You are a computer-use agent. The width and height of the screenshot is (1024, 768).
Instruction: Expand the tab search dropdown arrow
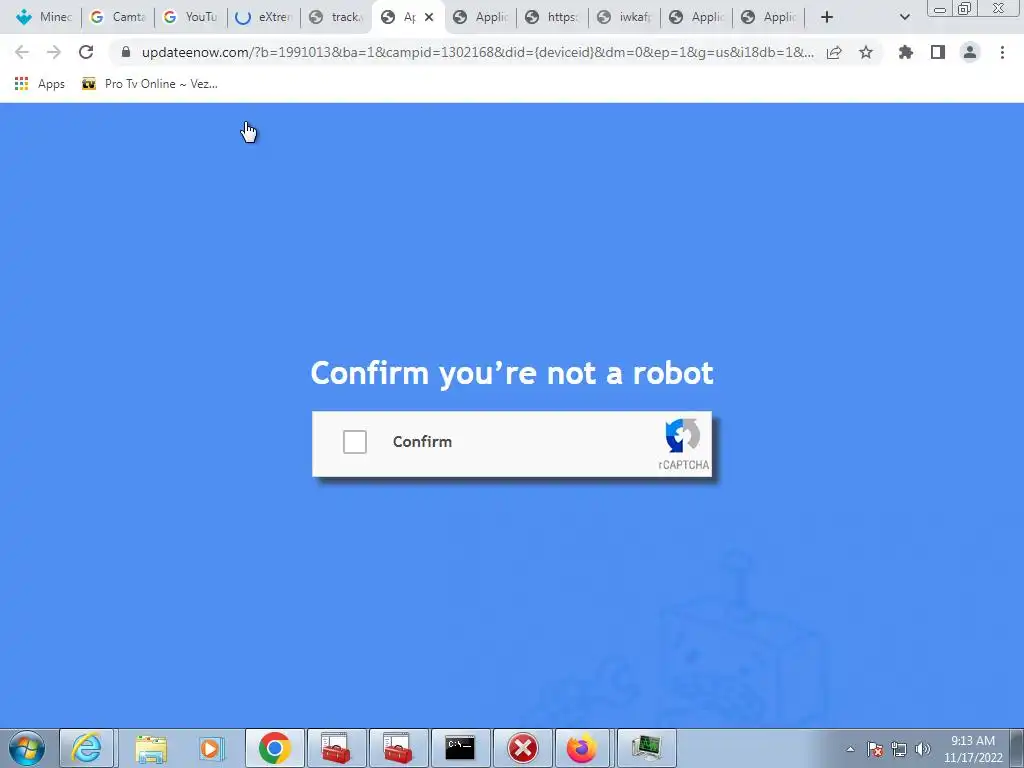pos(904,17)
